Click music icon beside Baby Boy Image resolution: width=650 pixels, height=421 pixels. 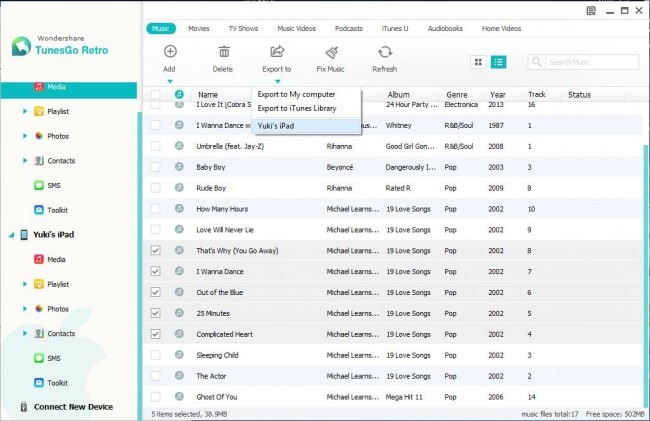179,167
